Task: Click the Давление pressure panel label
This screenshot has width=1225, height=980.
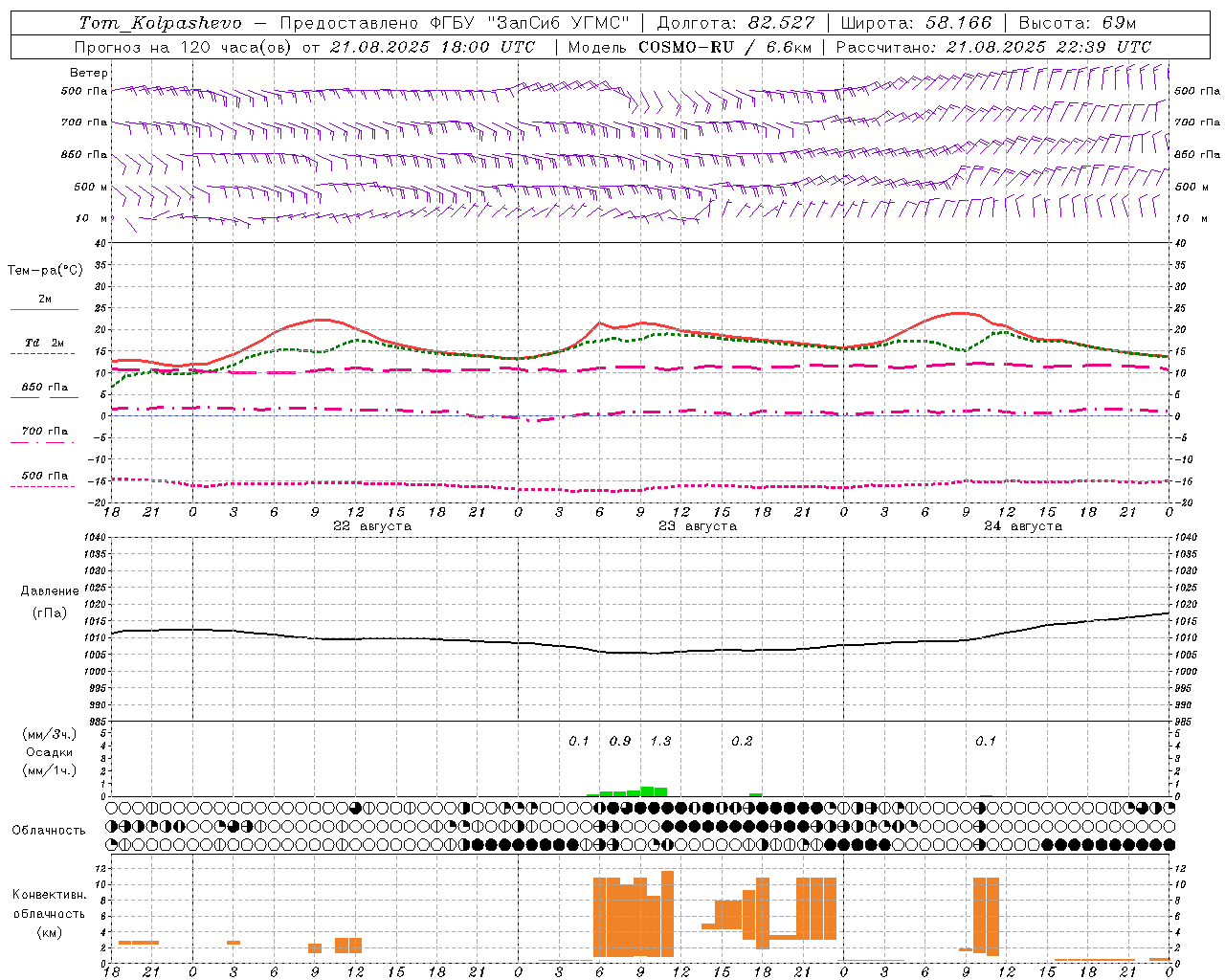Action: coord(50,591)
